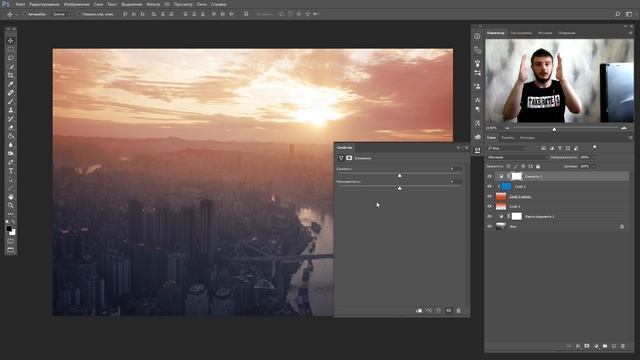Screen dimensions: 640x360
Task: Select the Сочность 1 layer mask thumbnail
Action: click(x=517, y=176)
